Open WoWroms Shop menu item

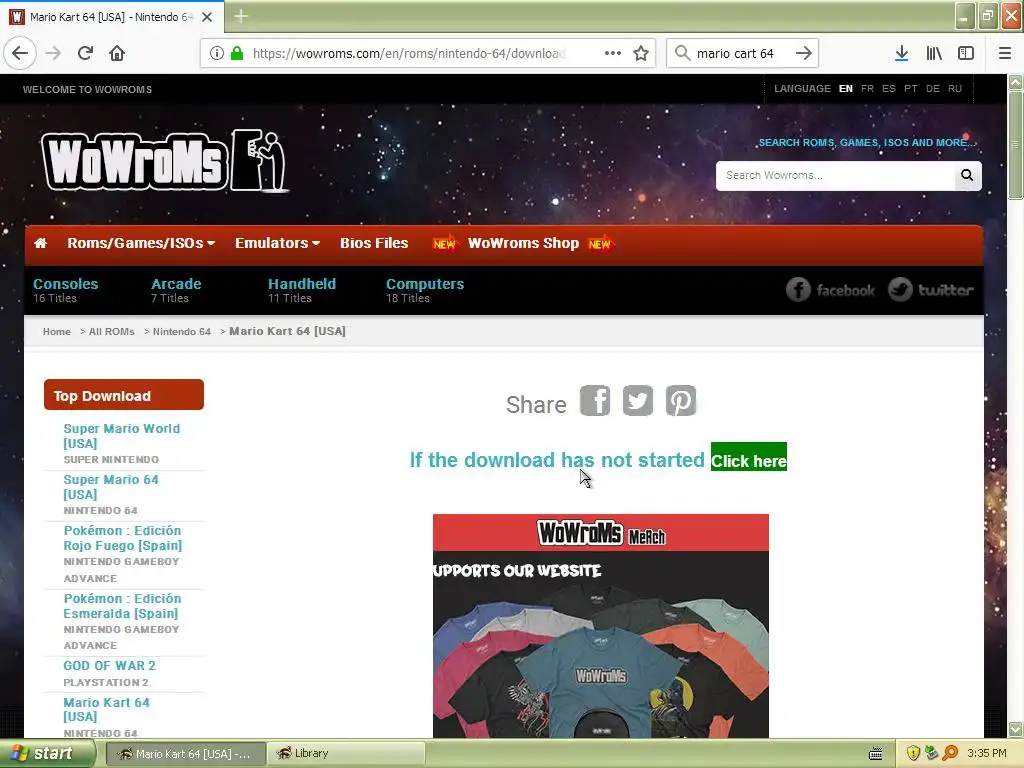523,243
